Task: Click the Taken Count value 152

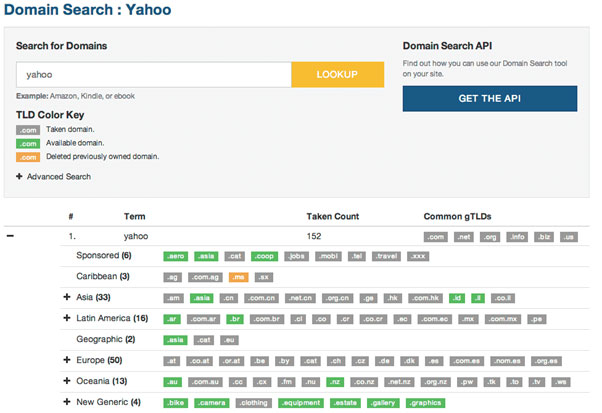Action: 314,236
